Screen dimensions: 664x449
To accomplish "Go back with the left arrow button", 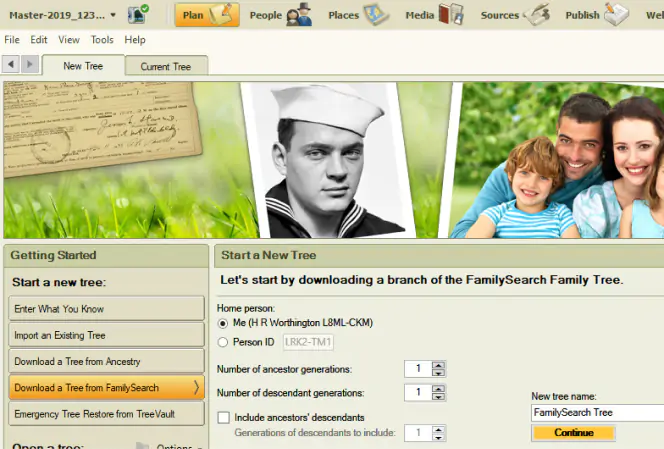I will click(11, 64).
